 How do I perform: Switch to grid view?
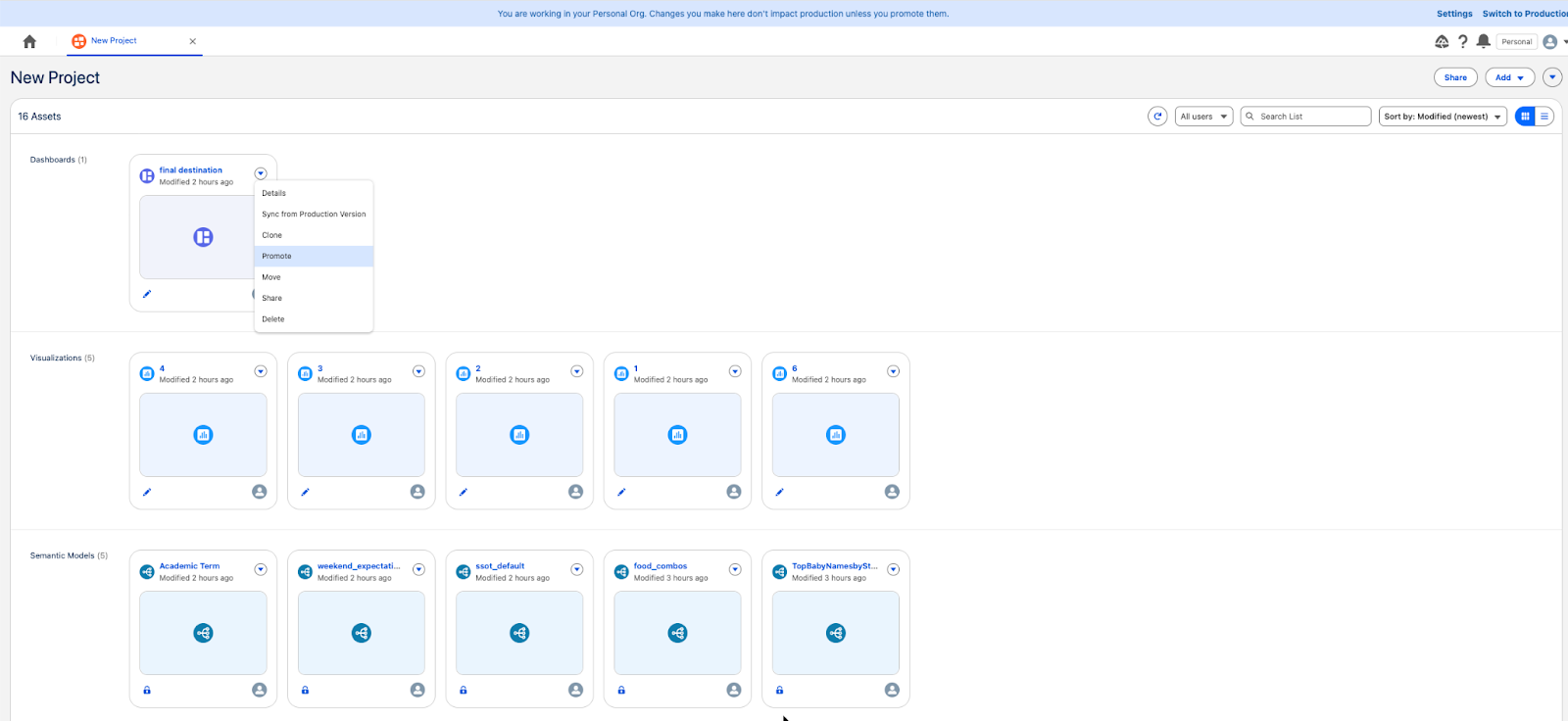click(x=1525, y=117)
